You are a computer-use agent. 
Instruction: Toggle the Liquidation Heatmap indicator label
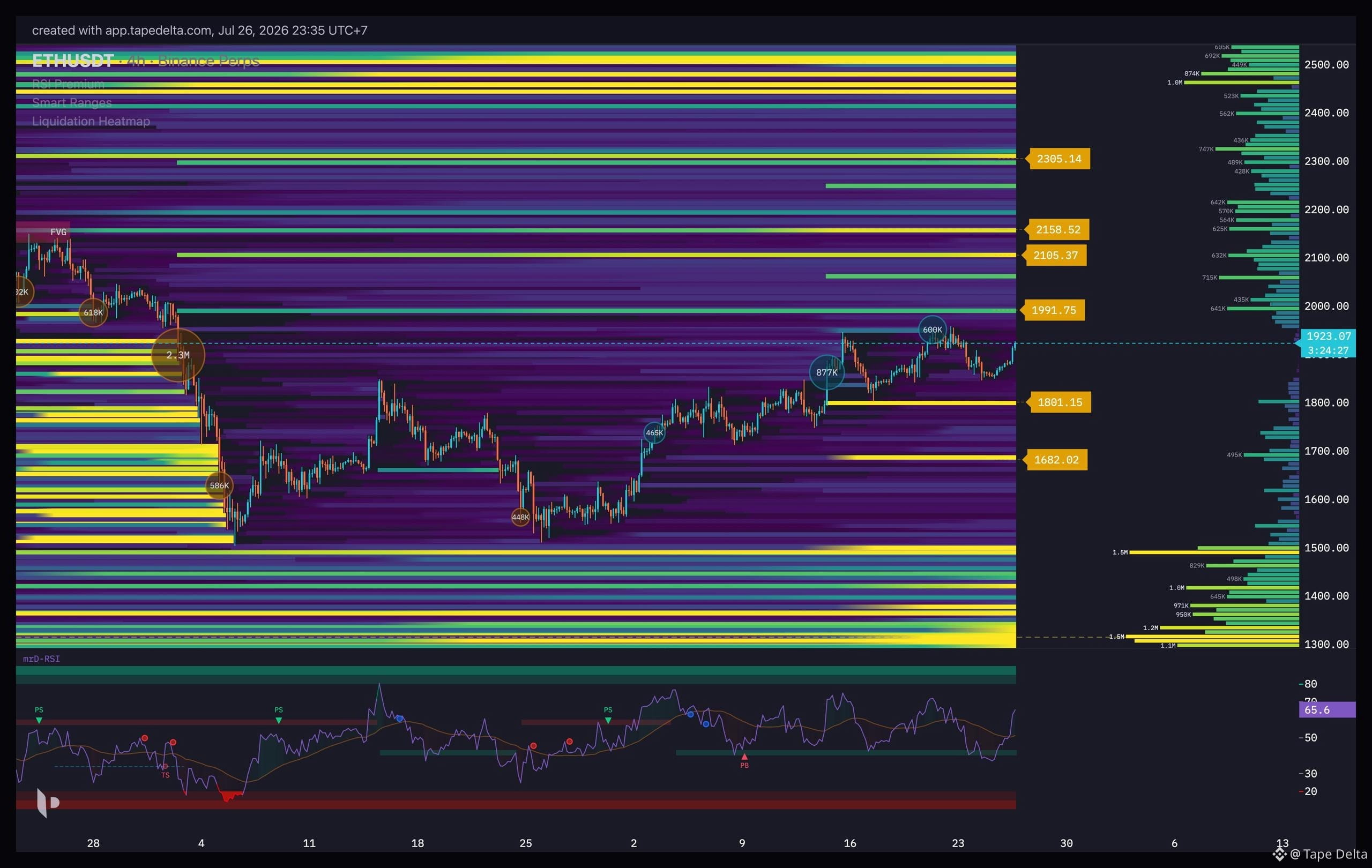point(91,121)
